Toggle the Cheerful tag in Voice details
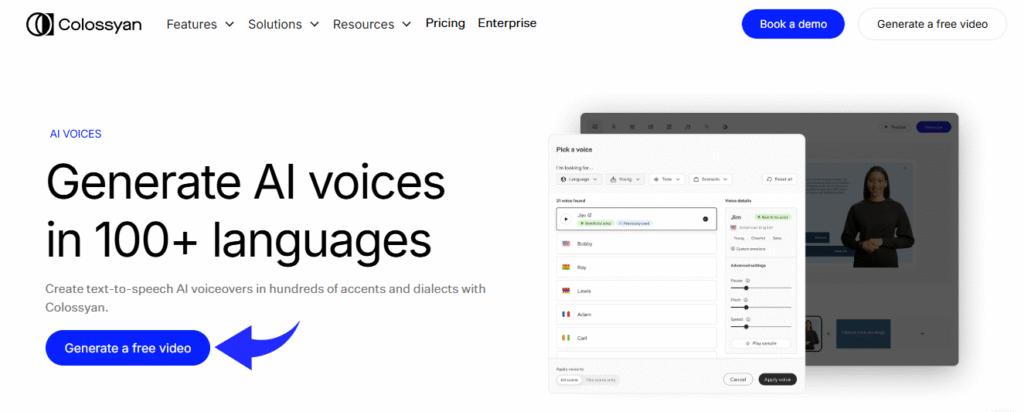 tap(758, 238)
